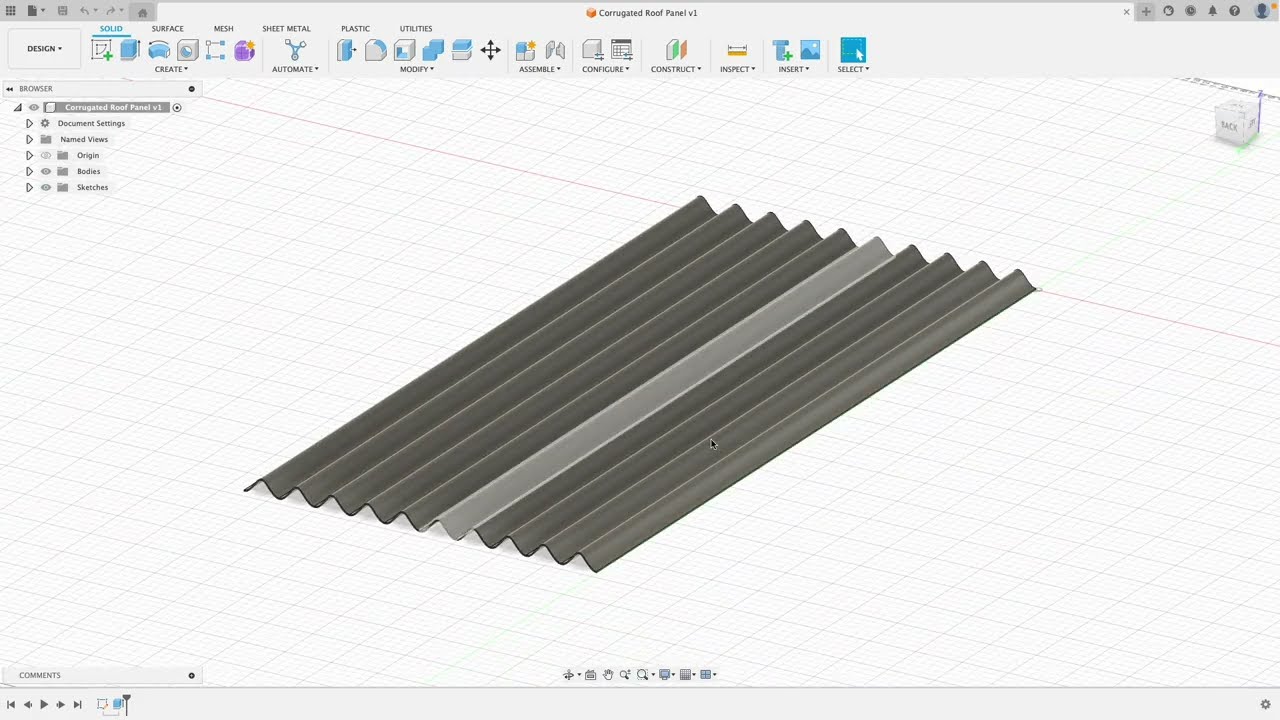The image size is (1280, 720).
Task: Open the Rectangular Pattern tool
Action: click(x=215, y=50)
